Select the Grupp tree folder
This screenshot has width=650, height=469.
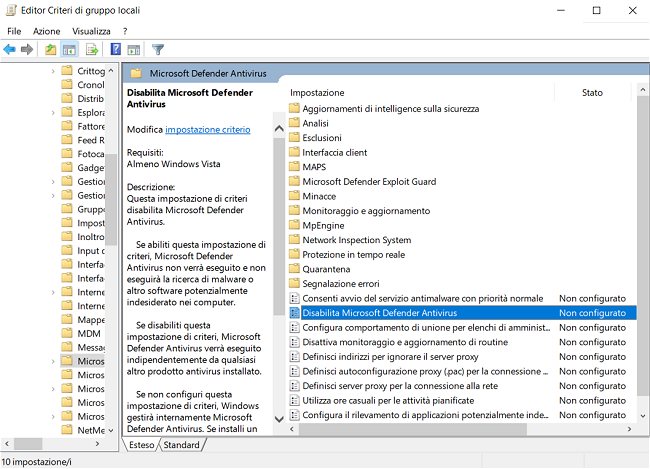click(x=83, y=209)
